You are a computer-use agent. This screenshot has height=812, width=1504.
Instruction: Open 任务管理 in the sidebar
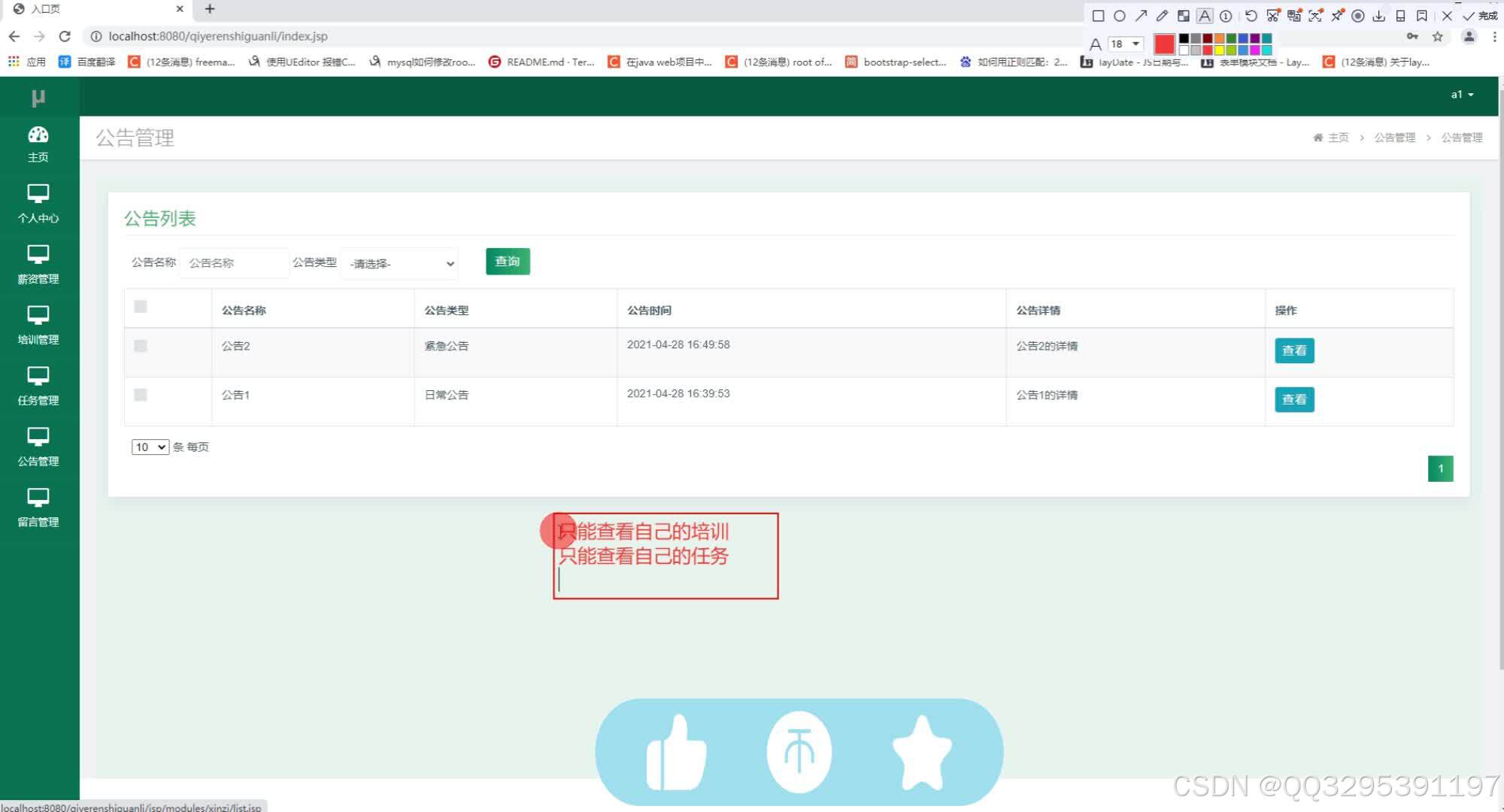click(x=38, y=387)
